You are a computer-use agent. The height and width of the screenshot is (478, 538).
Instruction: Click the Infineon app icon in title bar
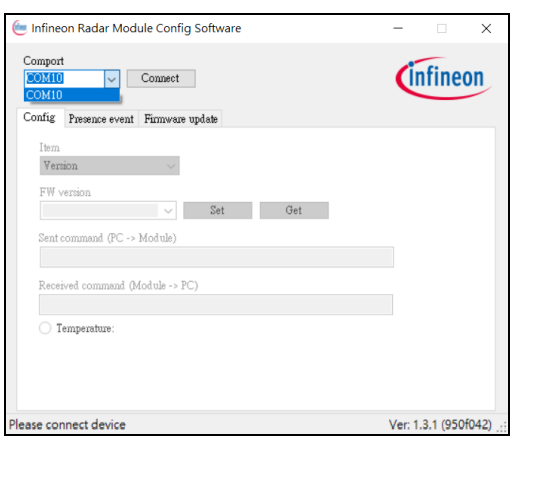(20, 28)
